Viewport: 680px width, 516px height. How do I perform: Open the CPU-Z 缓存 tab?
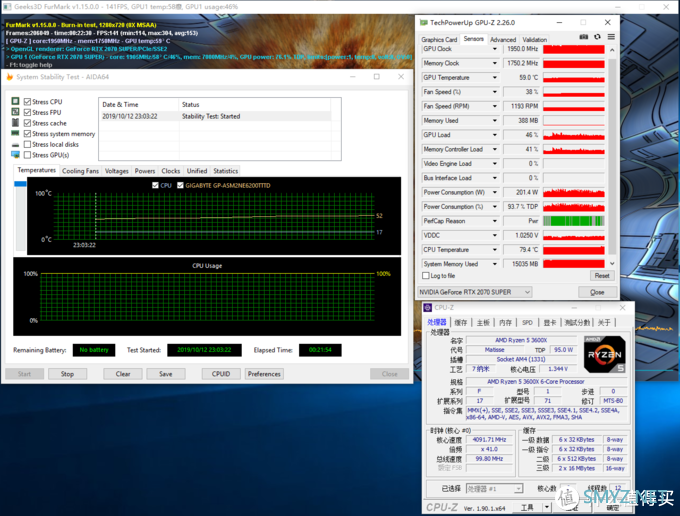[x=461, y=322]
